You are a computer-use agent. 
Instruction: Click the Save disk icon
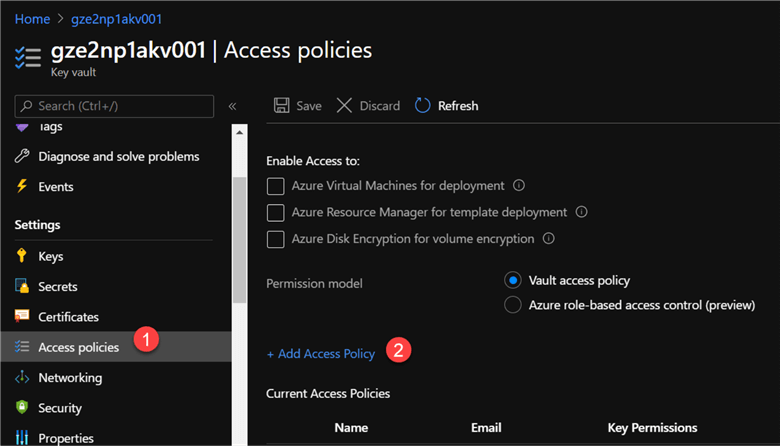pyautogui.click(x=282, y=106)
